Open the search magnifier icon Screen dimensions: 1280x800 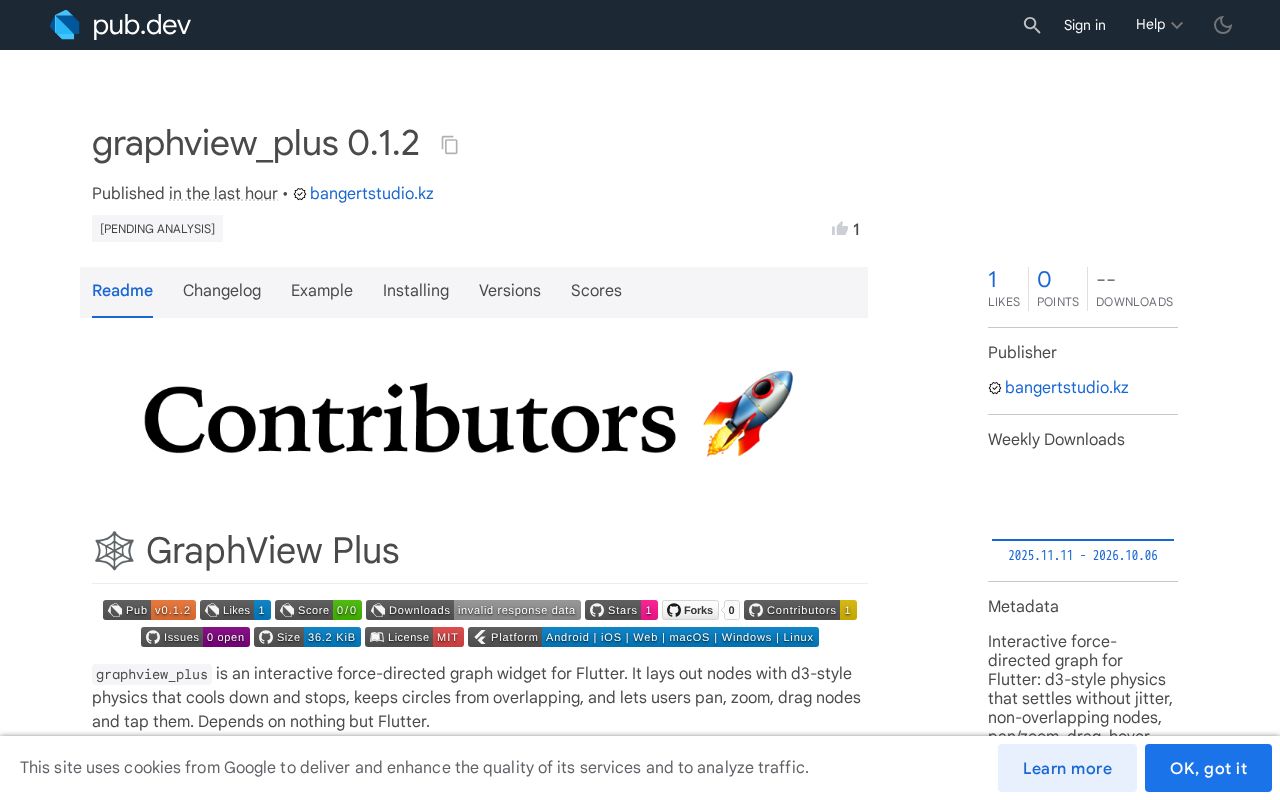1032,25
